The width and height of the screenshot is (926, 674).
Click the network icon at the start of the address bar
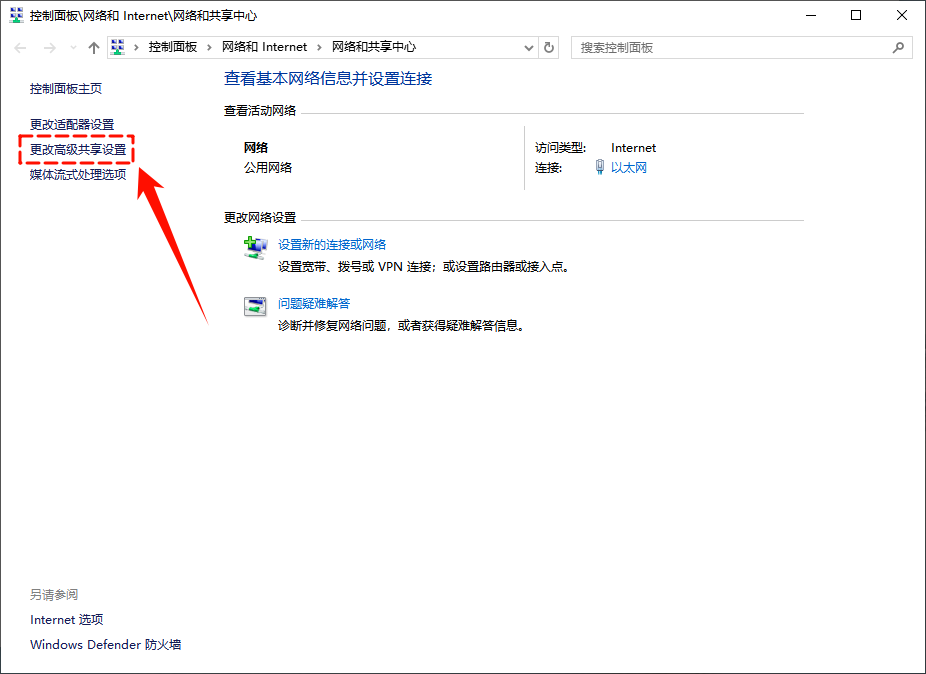coord(118,46)
